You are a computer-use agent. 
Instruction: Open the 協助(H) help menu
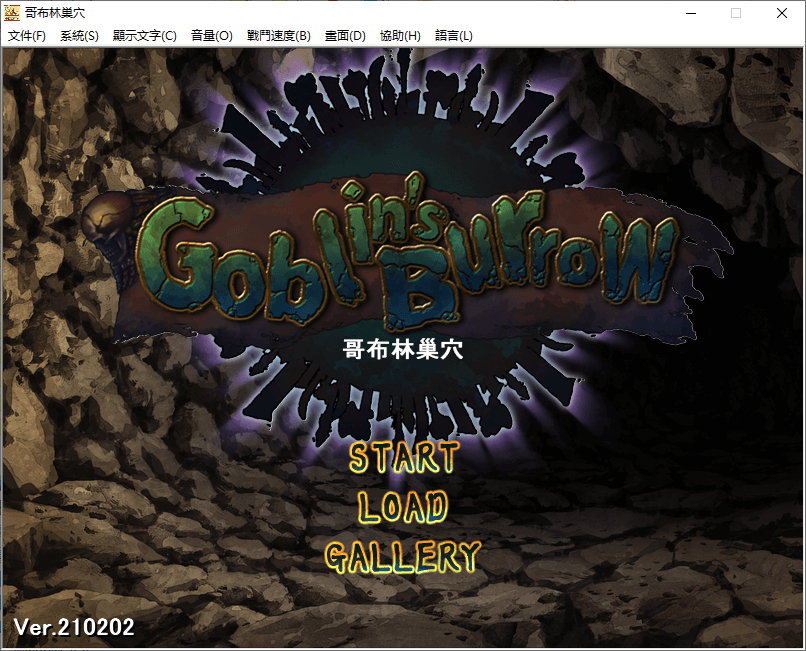point(400,36)
